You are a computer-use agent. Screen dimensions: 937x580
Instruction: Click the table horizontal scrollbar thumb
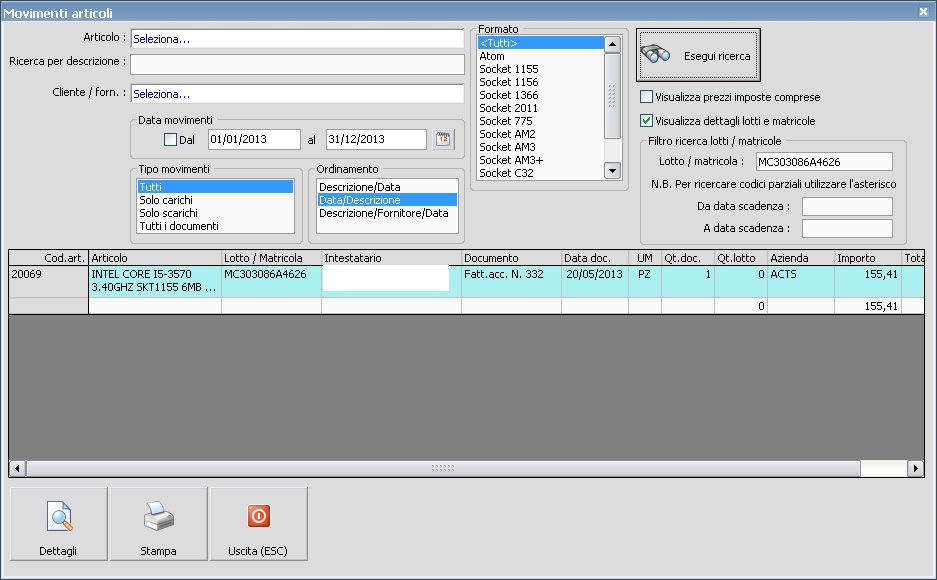pos(443,468)
